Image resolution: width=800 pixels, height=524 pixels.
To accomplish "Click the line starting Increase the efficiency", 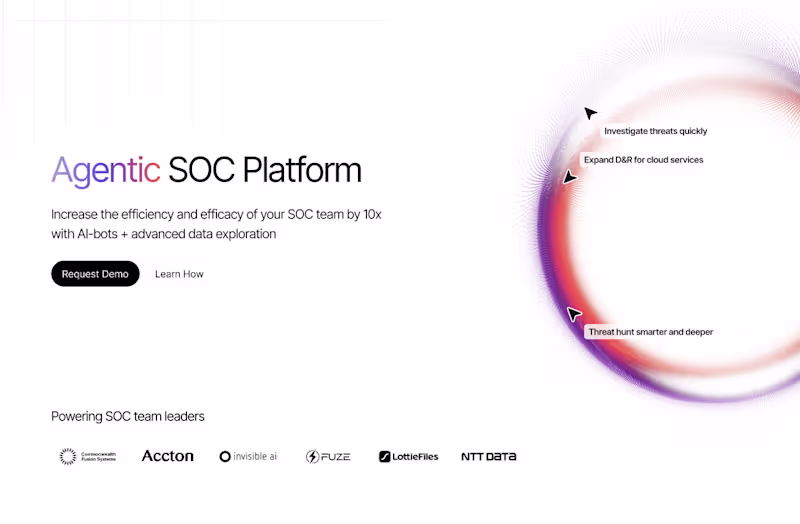I will pos(217,214).
